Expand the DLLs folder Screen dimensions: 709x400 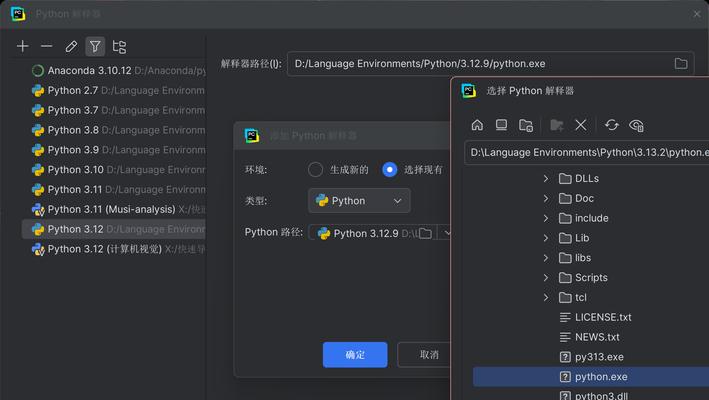pyautogui.click(x=546, y=179)
